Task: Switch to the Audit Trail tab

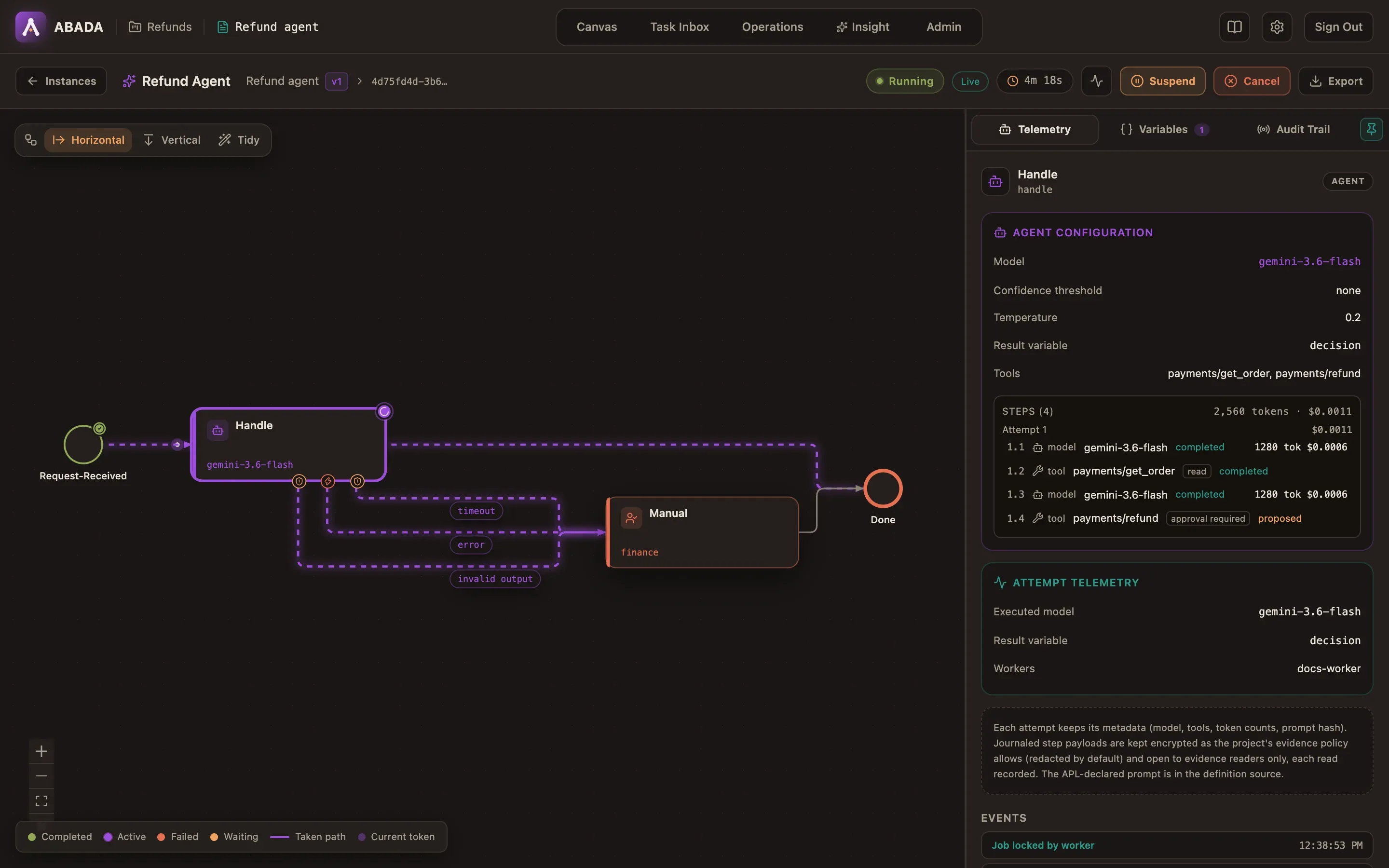Action: click(x=1293, y=129)
